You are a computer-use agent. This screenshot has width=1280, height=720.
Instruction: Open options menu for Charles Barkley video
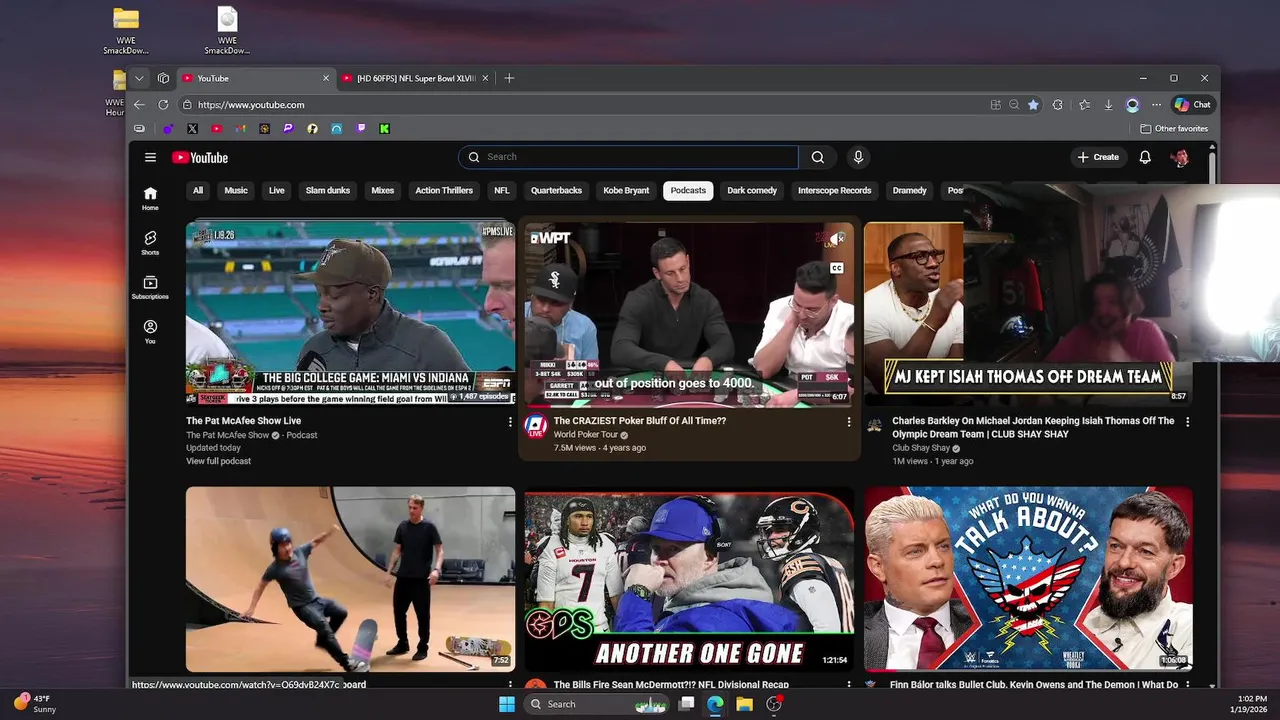pyautogui.click(x=1188, y=422)
